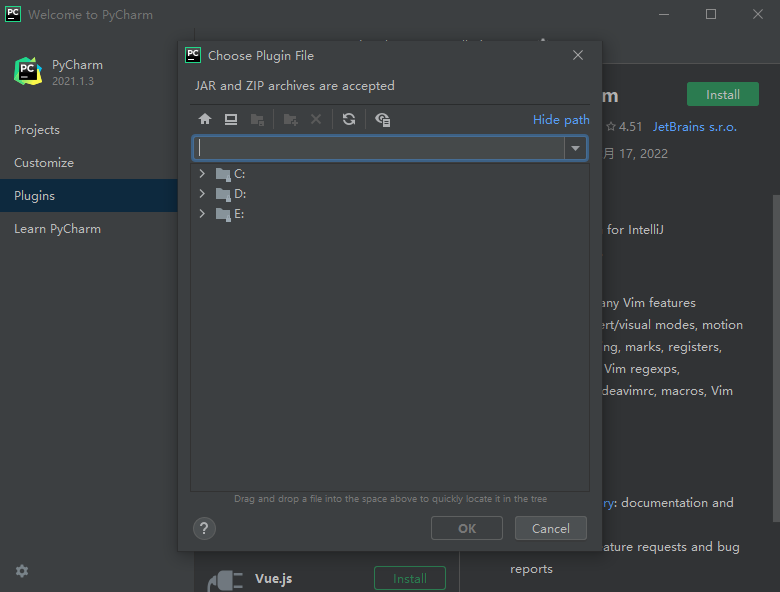Install the Vue.js plugin
780x592 pixels.
[410, 579]
